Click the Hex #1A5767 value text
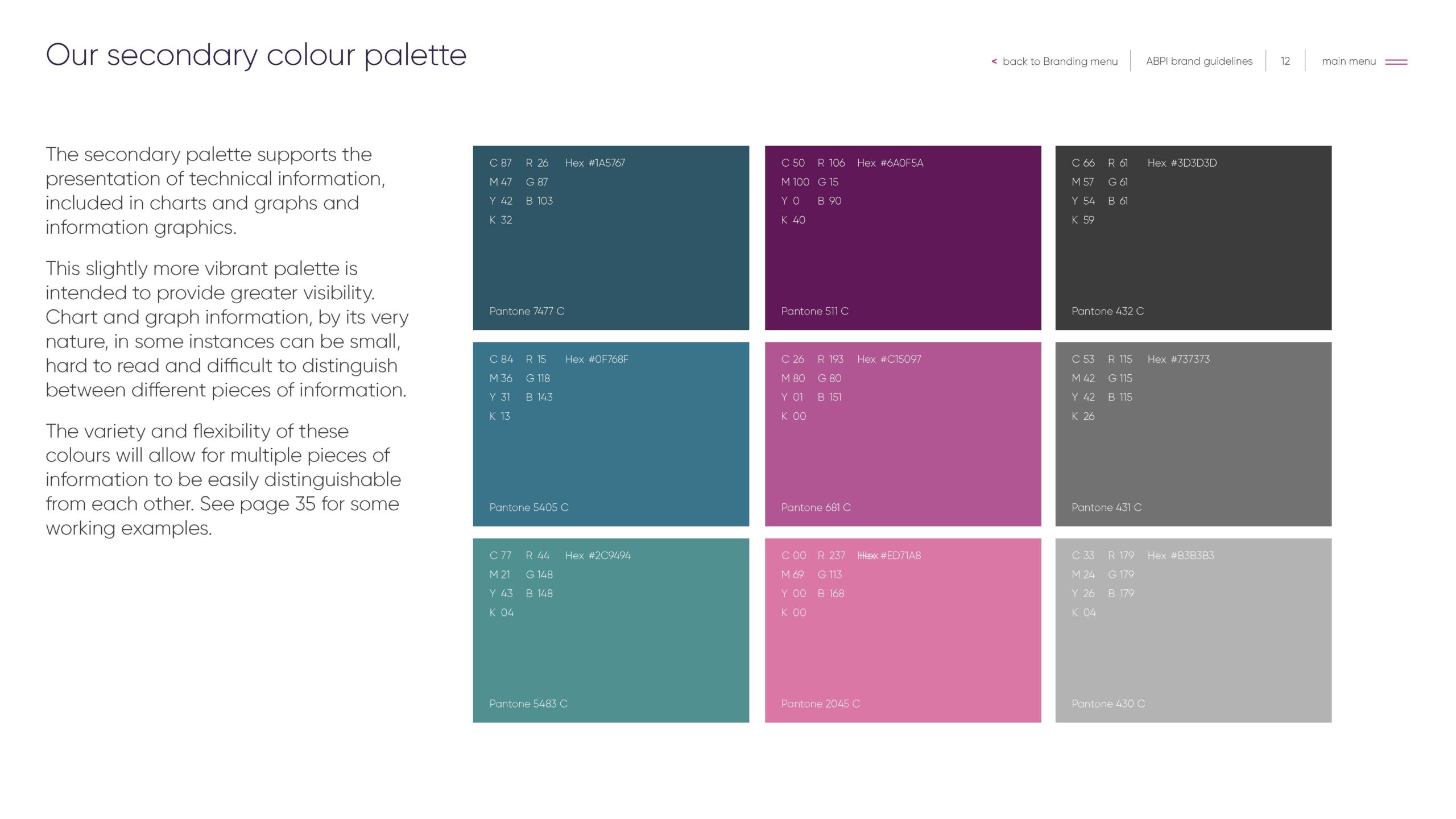Image resolution: width=1456 pixels, height=819 pixels. pyautogui.click(x=595, y=163)
